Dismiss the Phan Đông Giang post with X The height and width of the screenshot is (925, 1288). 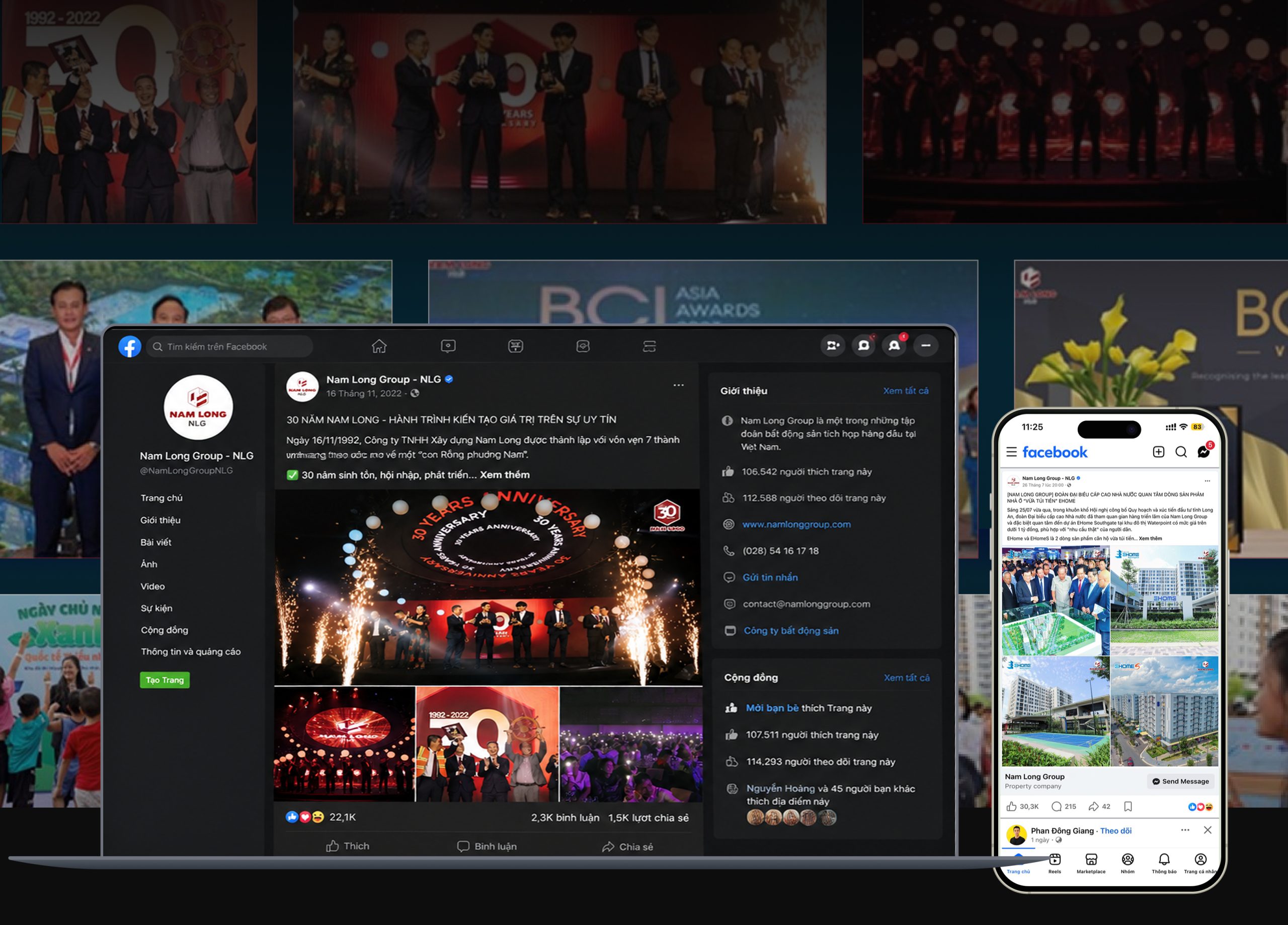pyautogui.click(x=1207, y=830)
